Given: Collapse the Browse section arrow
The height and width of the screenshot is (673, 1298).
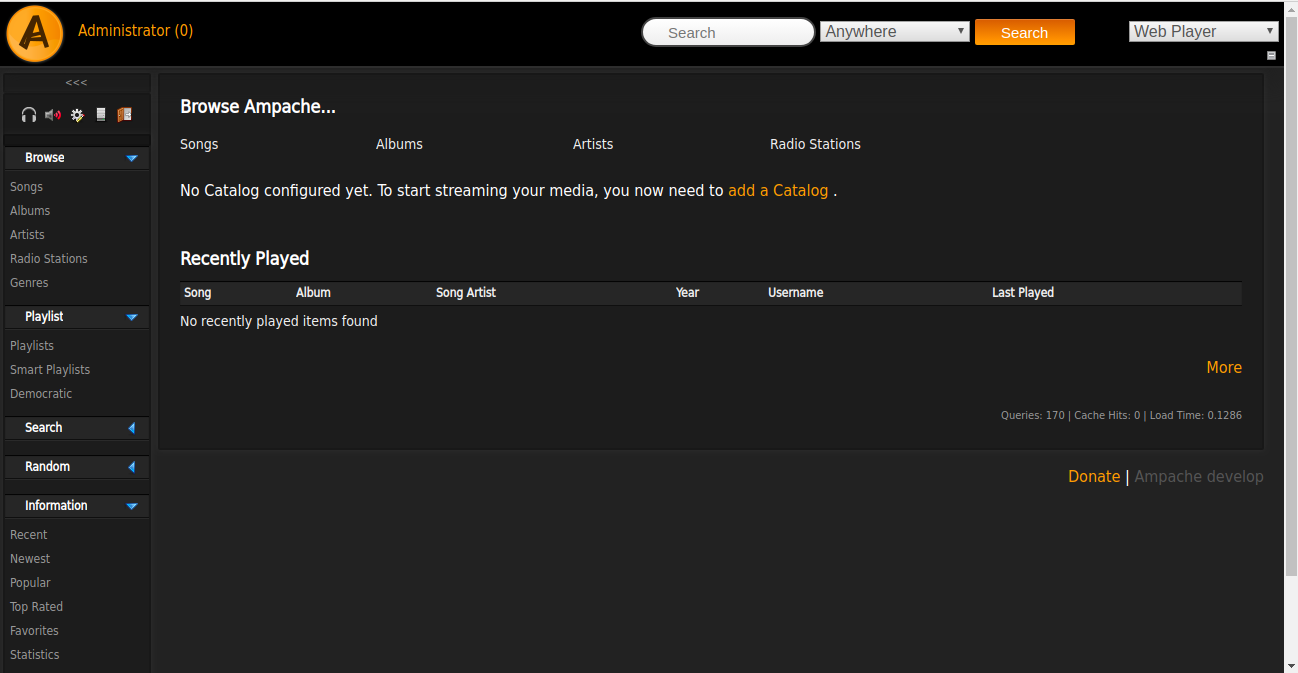Looking at the screenshot, I should pos(132,158).
